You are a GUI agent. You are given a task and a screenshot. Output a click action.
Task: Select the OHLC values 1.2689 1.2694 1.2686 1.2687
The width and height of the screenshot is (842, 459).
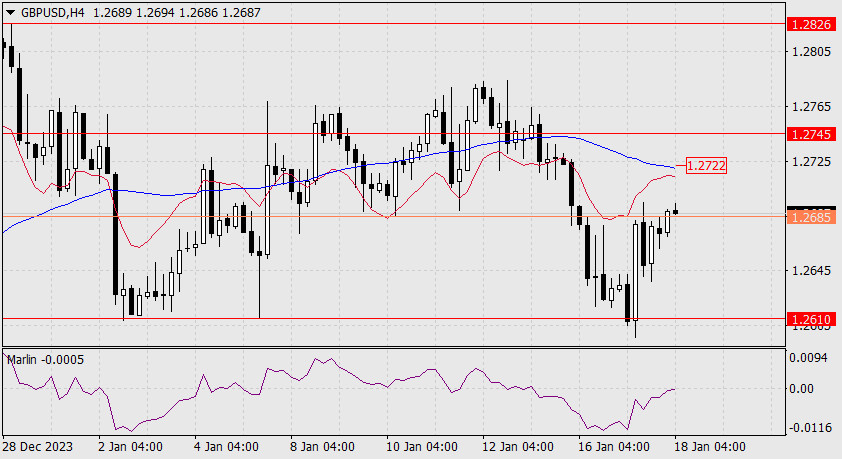(177, 12)
